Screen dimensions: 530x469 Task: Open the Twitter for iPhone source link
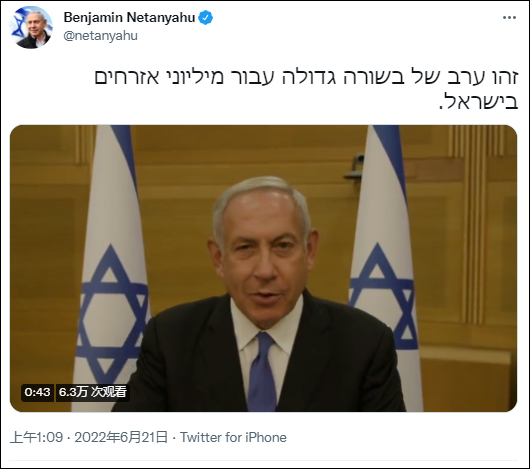click(233, 437)
